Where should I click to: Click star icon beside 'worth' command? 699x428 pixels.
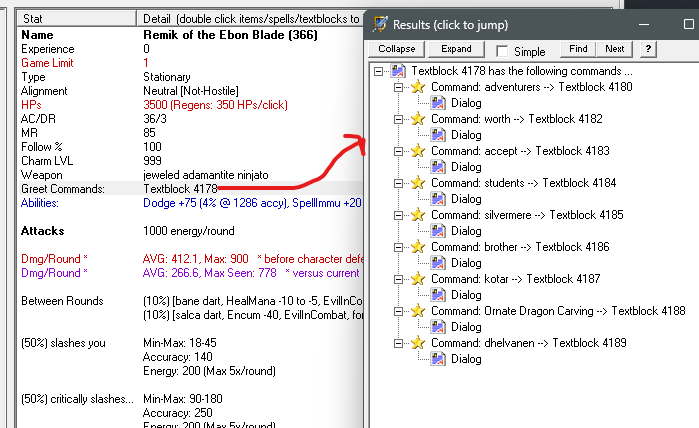tap(418, 119)
